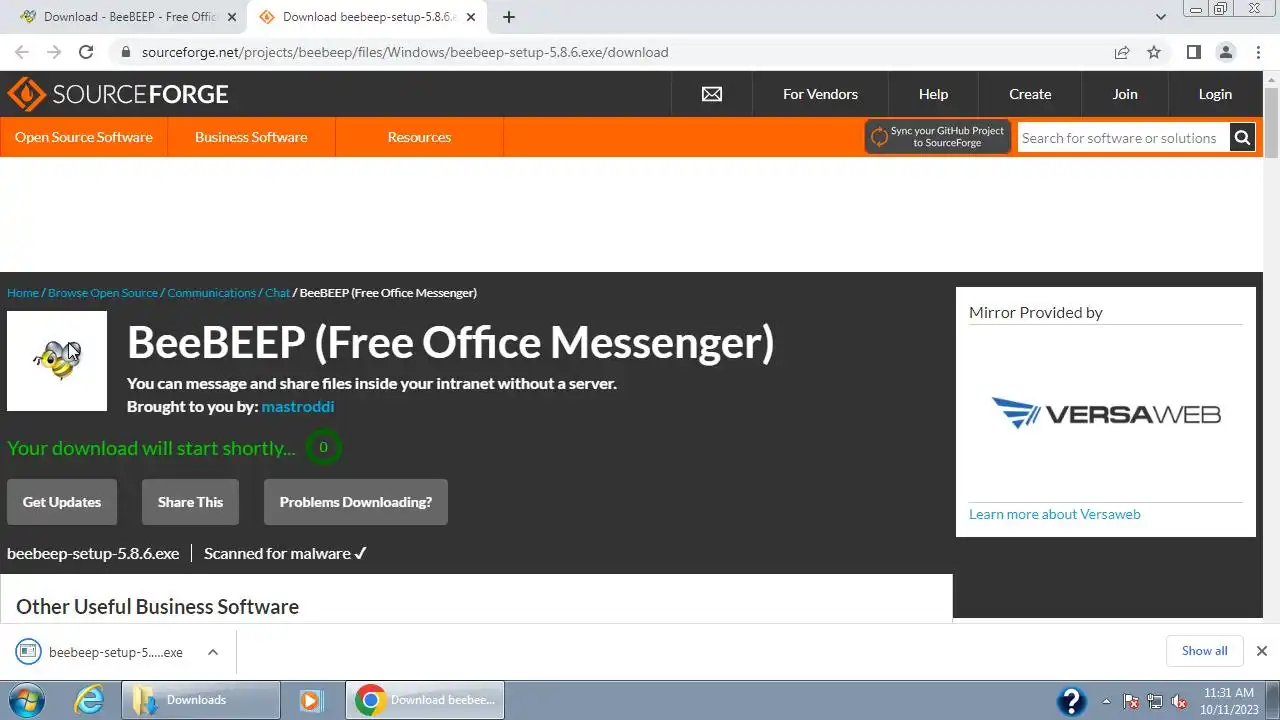The image size is (1280, 720).
Task: Click the share page icon in address bar
Action: point(1122,52)
